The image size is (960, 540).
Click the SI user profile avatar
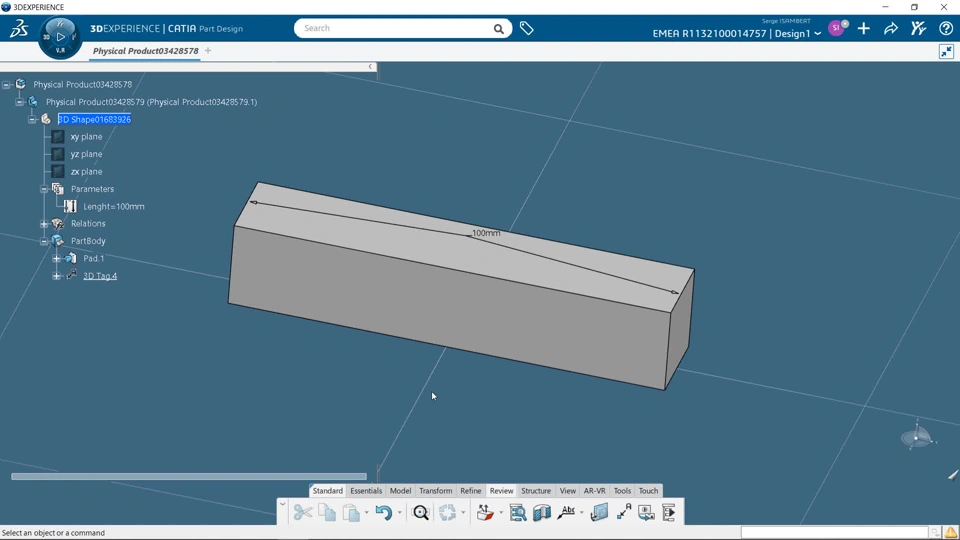pos(836,29)
